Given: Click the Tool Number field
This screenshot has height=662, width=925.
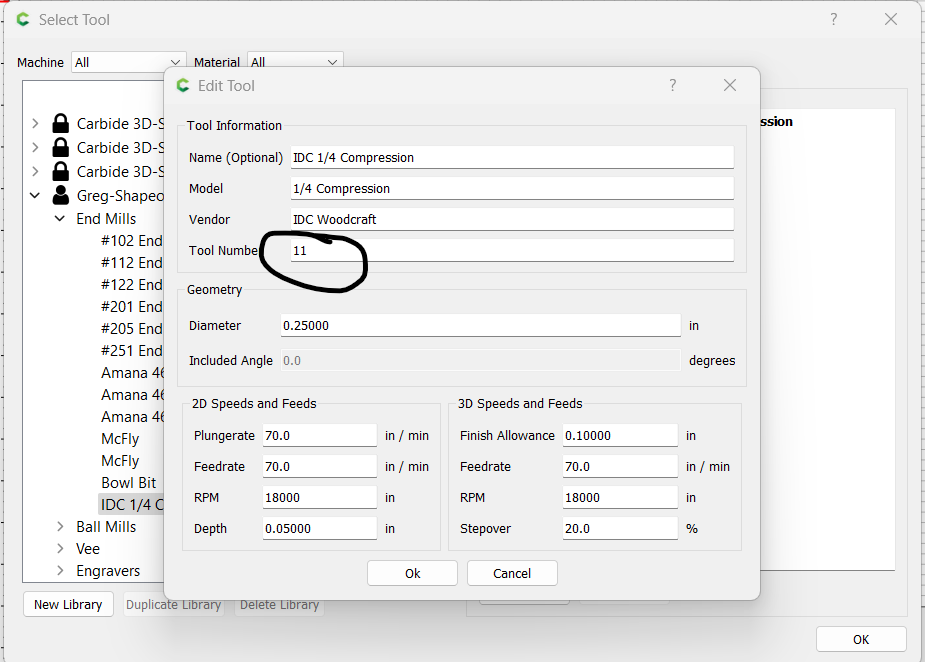Looking at the screenshot, I should click(x=512, y=251).
